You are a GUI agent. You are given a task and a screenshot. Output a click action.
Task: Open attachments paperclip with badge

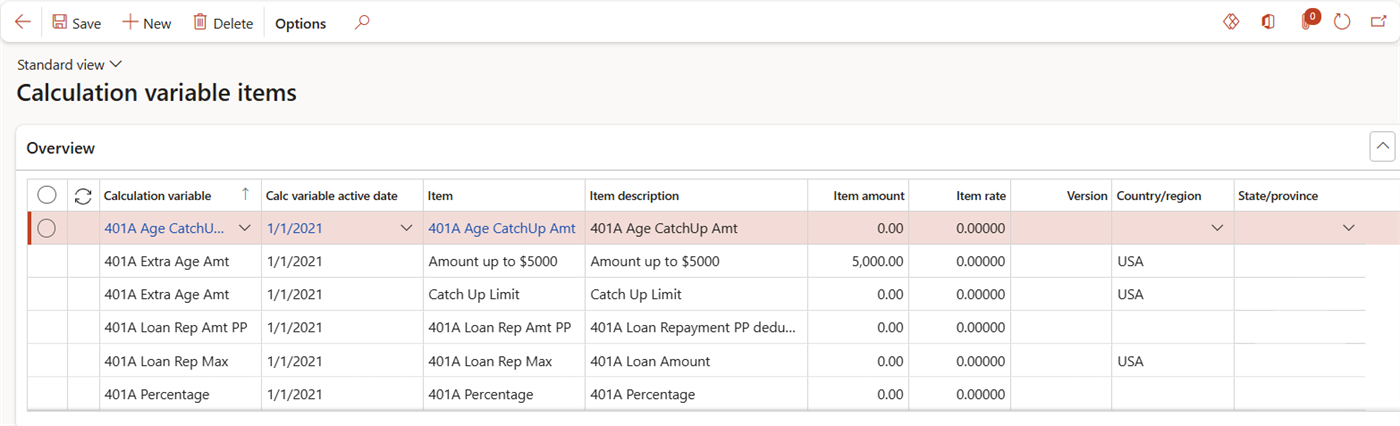[1308, 21]
